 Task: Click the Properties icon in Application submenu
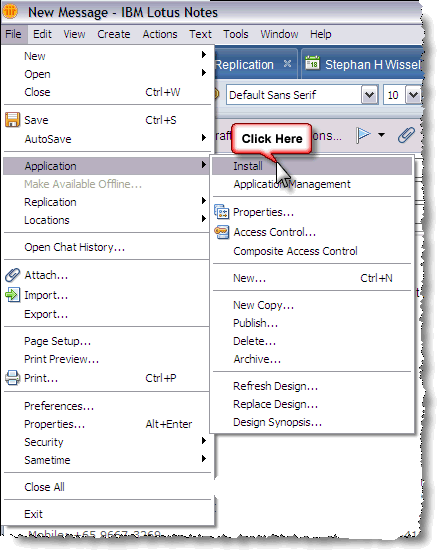pyautogui.click(x=222, y=212)
